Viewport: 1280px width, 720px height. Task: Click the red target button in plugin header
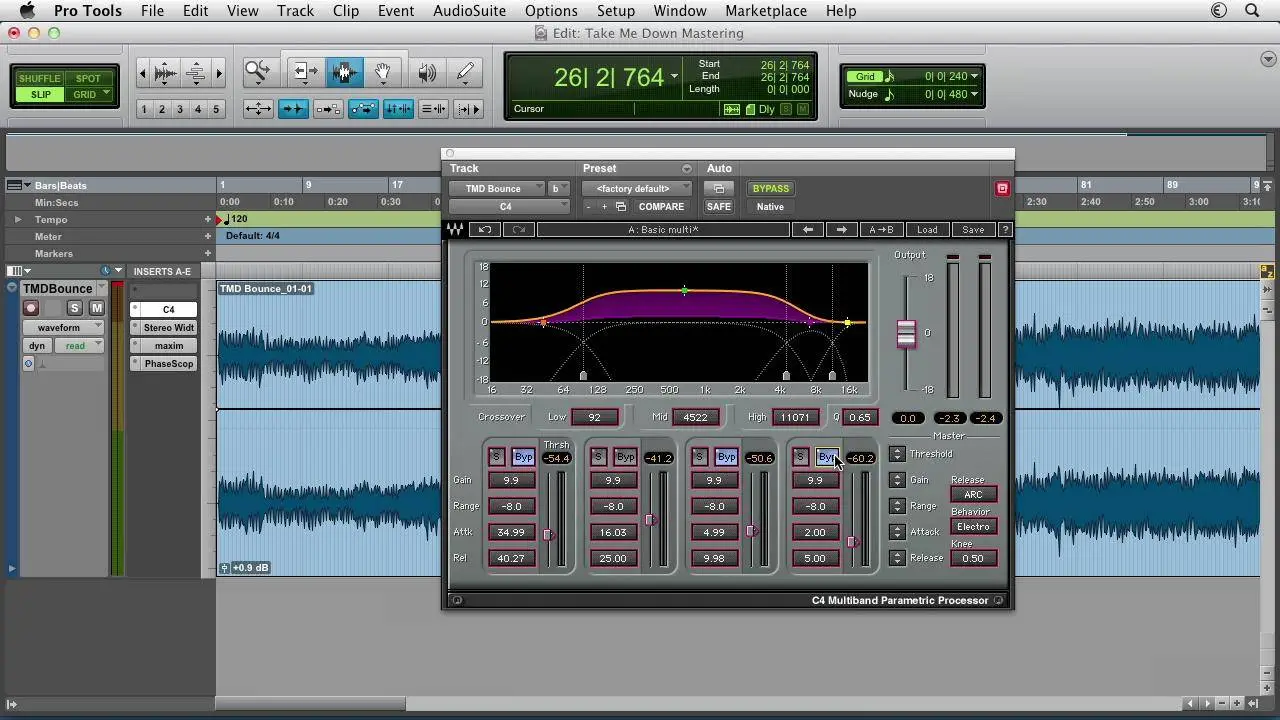tap(1002, 188)
